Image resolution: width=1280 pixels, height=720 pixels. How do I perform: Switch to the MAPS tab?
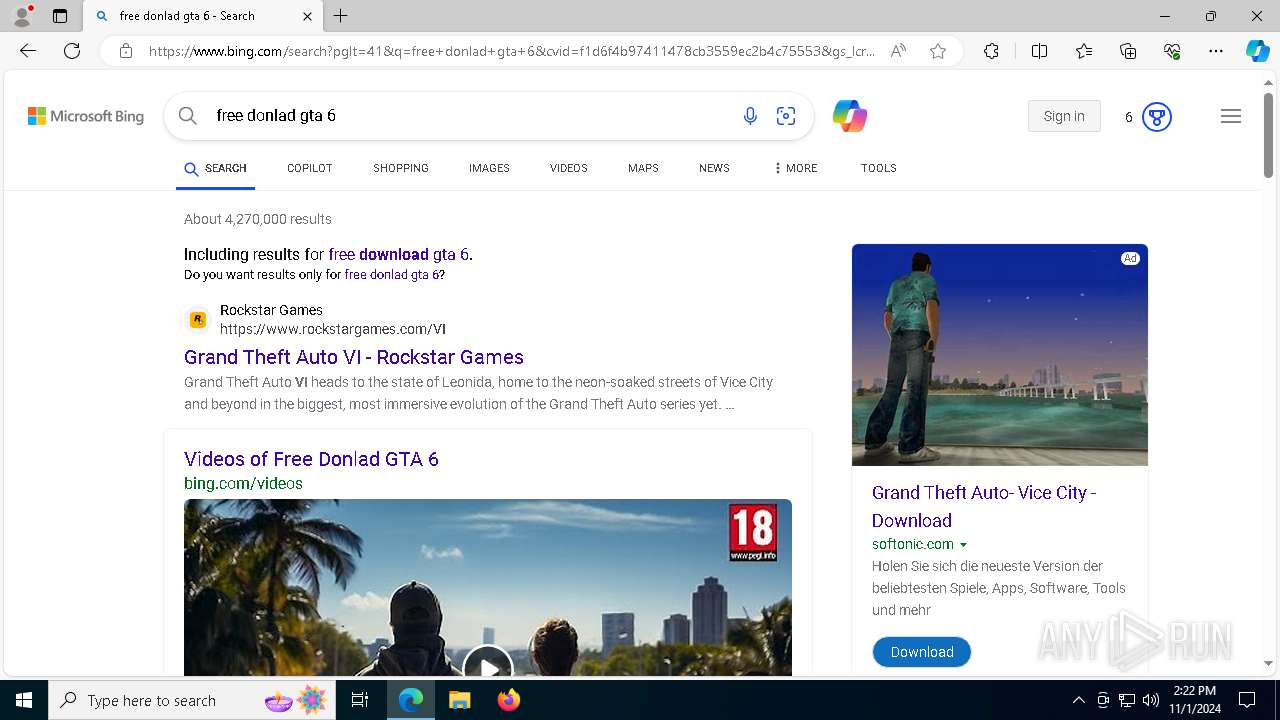coord(643,168)
